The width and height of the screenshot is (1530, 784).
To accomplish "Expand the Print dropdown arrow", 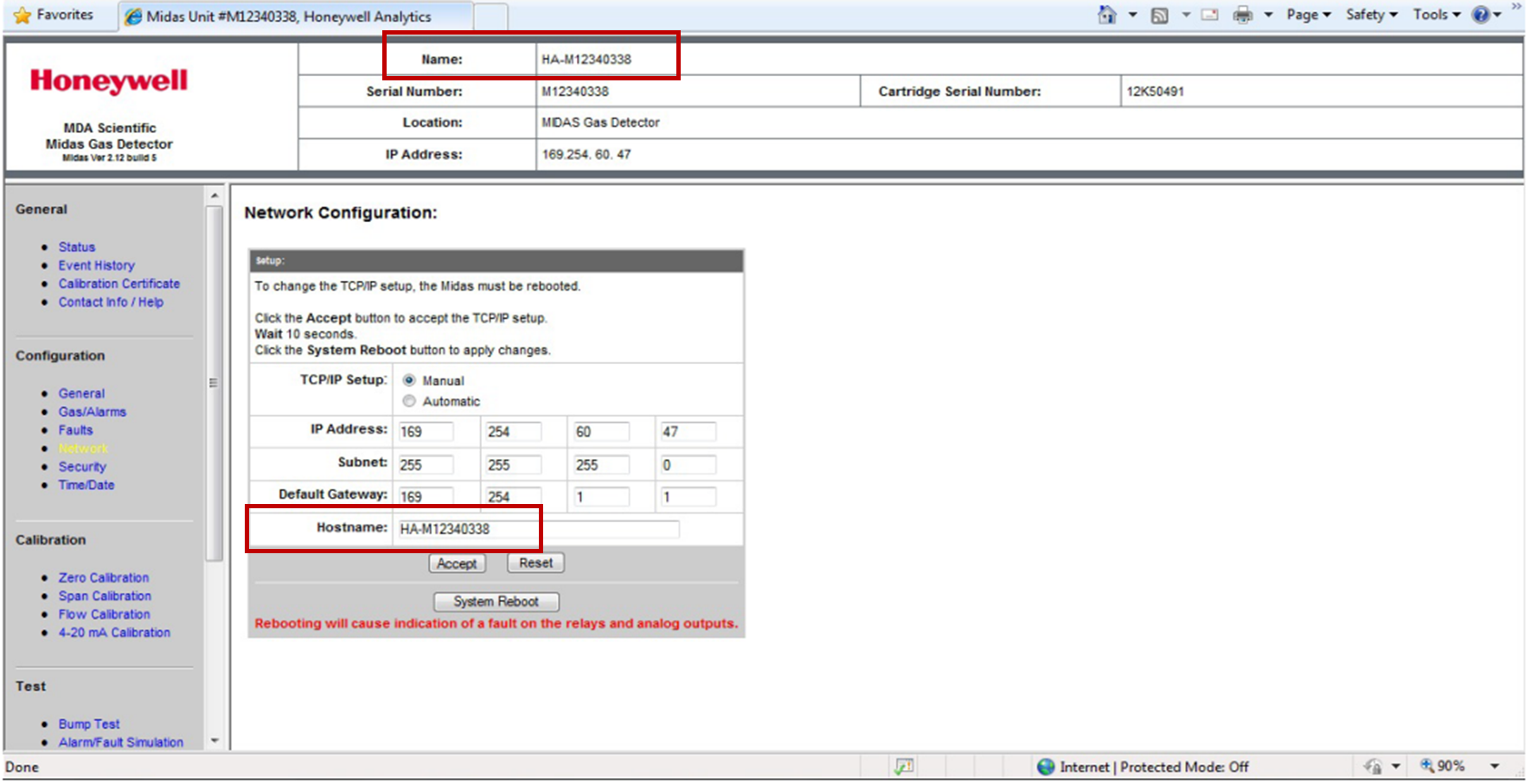I will (x=1269, y=15).
